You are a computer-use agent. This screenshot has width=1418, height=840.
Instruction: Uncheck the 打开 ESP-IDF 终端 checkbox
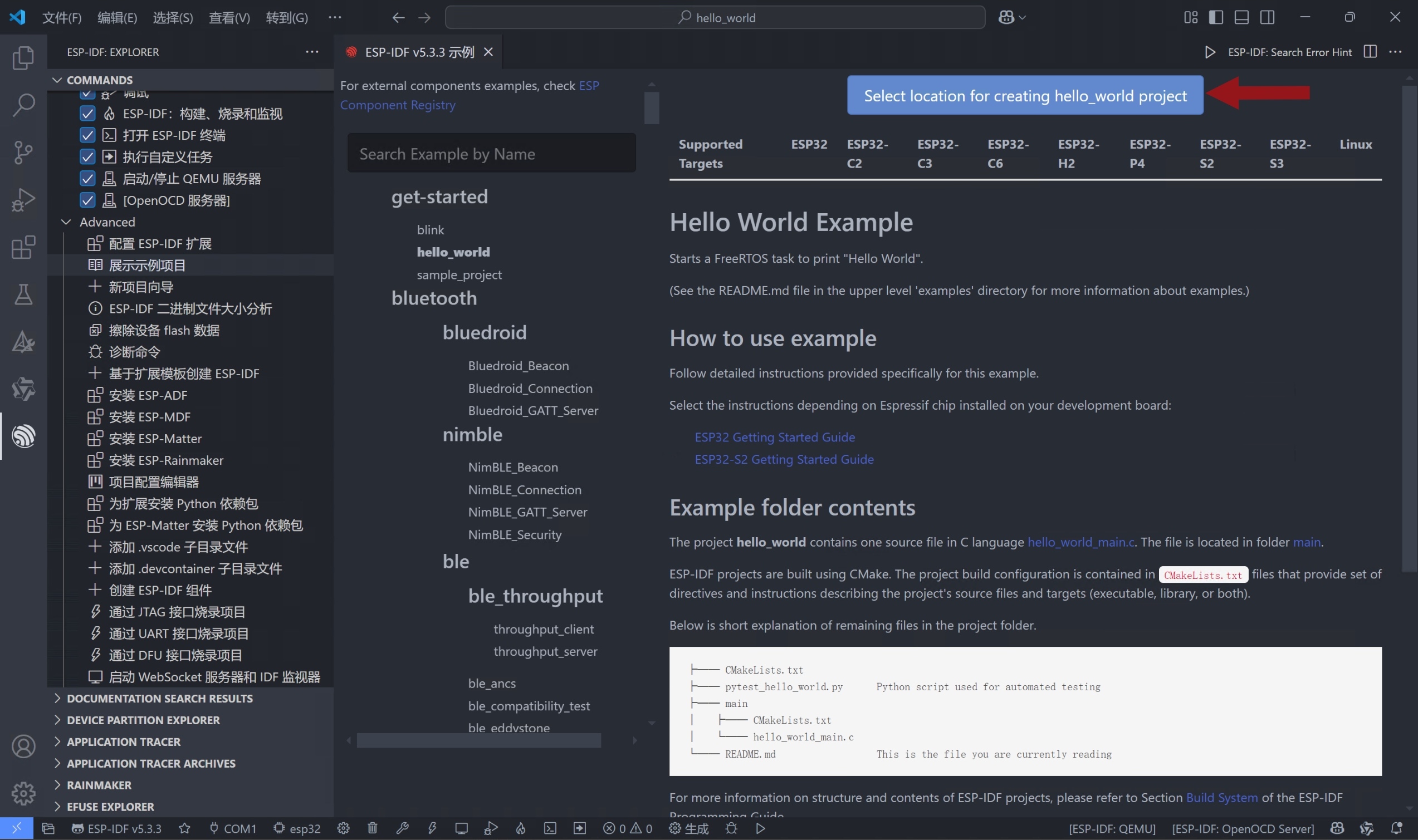tap(88, 135)
